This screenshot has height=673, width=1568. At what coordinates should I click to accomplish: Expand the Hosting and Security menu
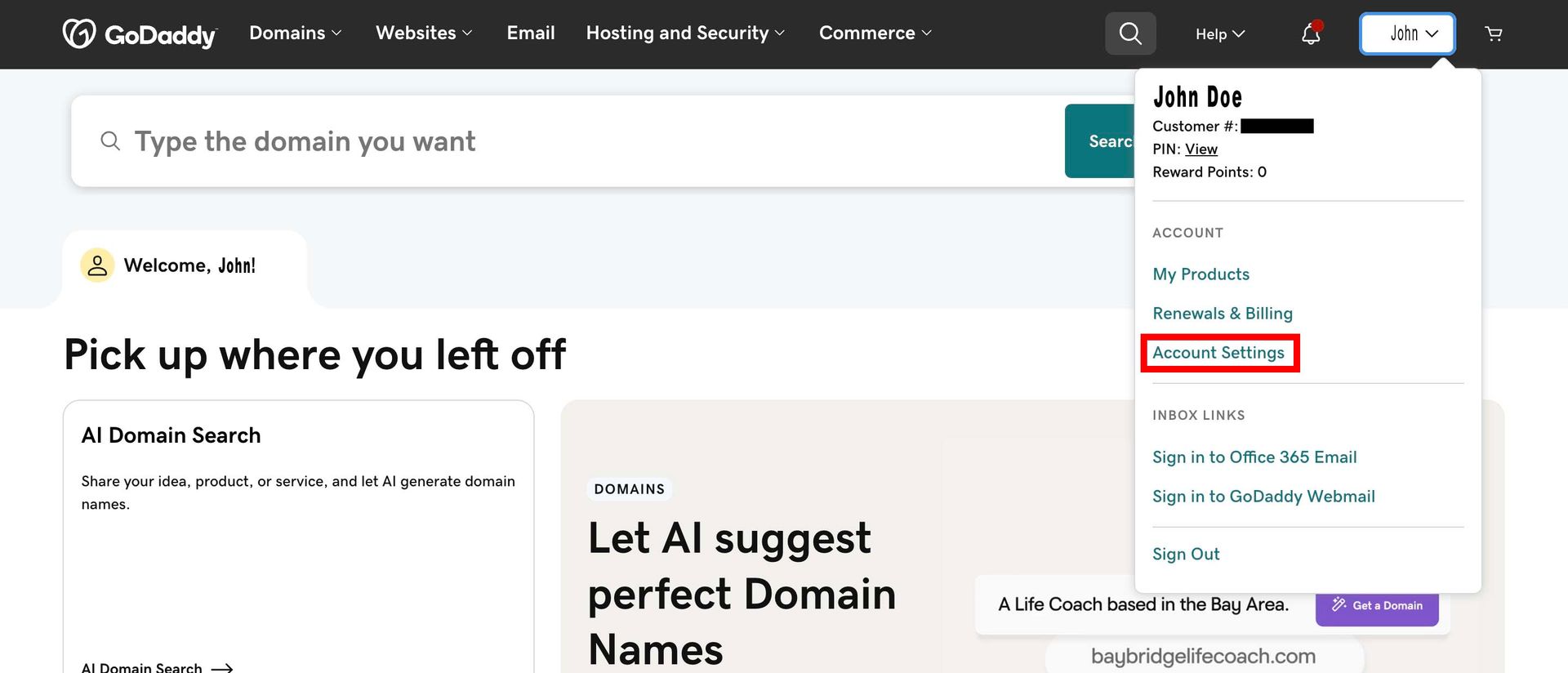pos(686,33)
